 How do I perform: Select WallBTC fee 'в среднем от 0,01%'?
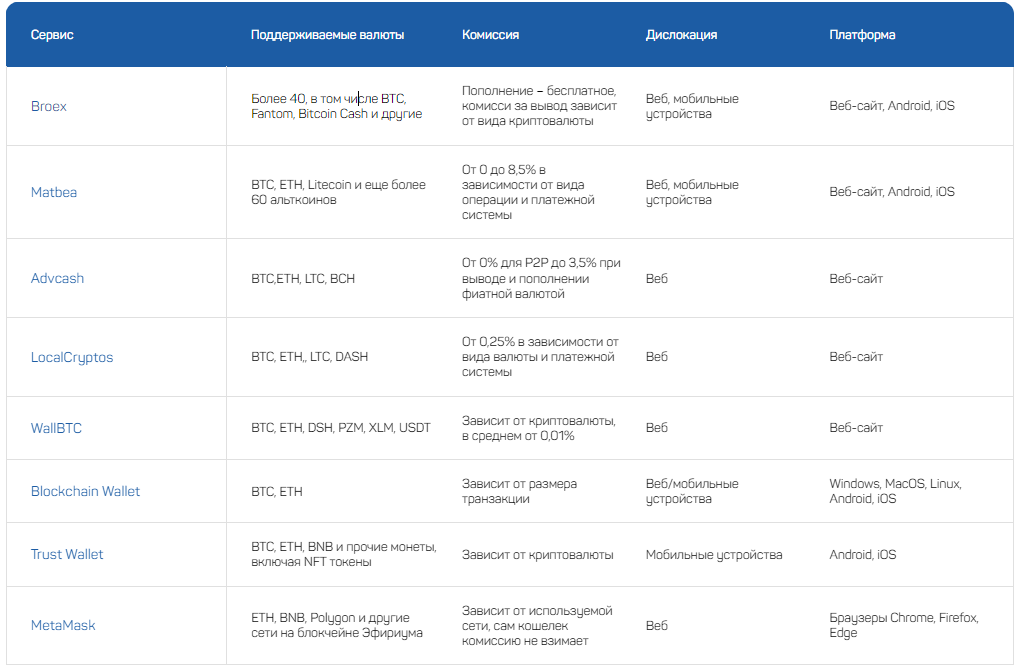point(518,436)
